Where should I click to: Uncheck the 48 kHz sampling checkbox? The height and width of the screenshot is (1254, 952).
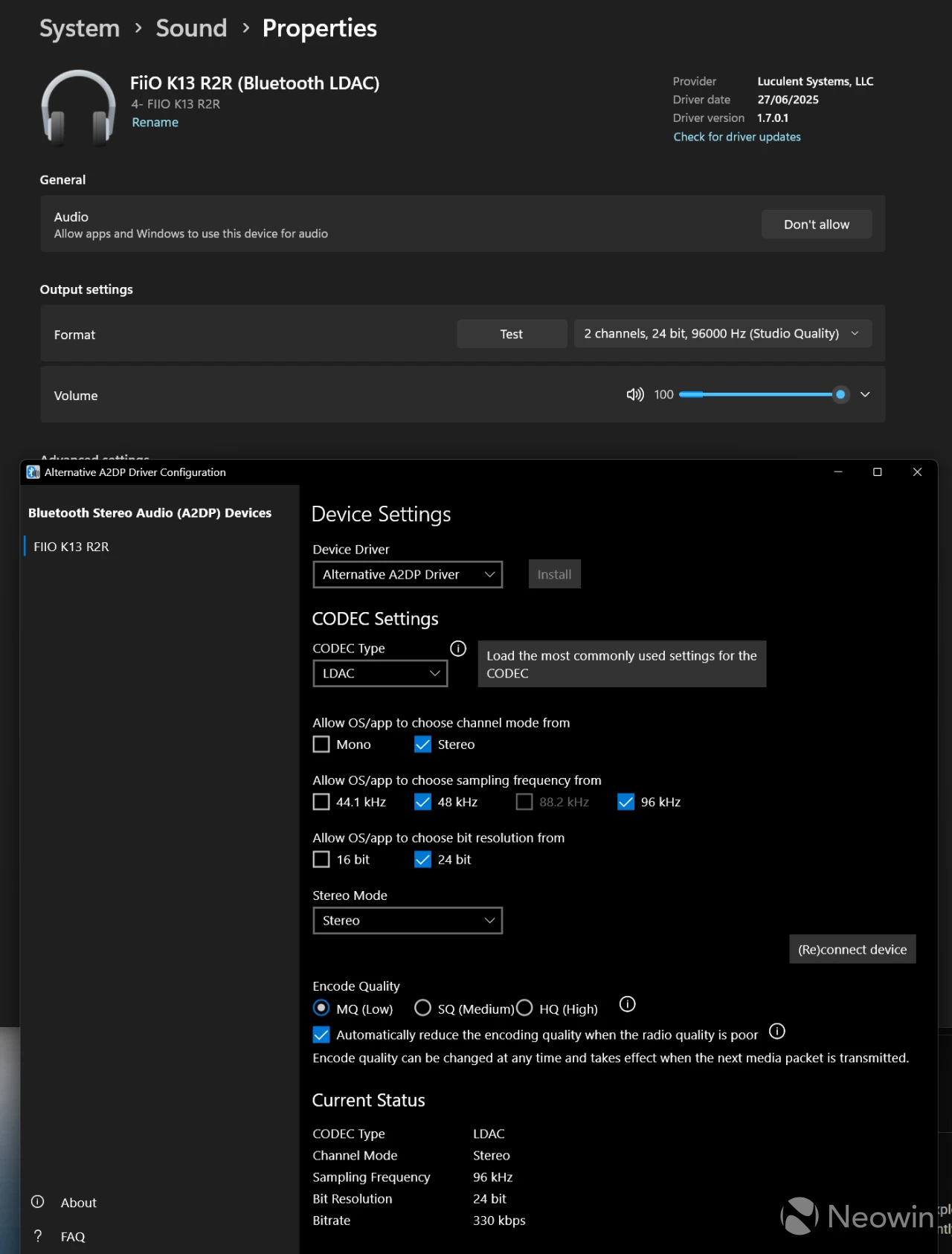click(422, 802)
